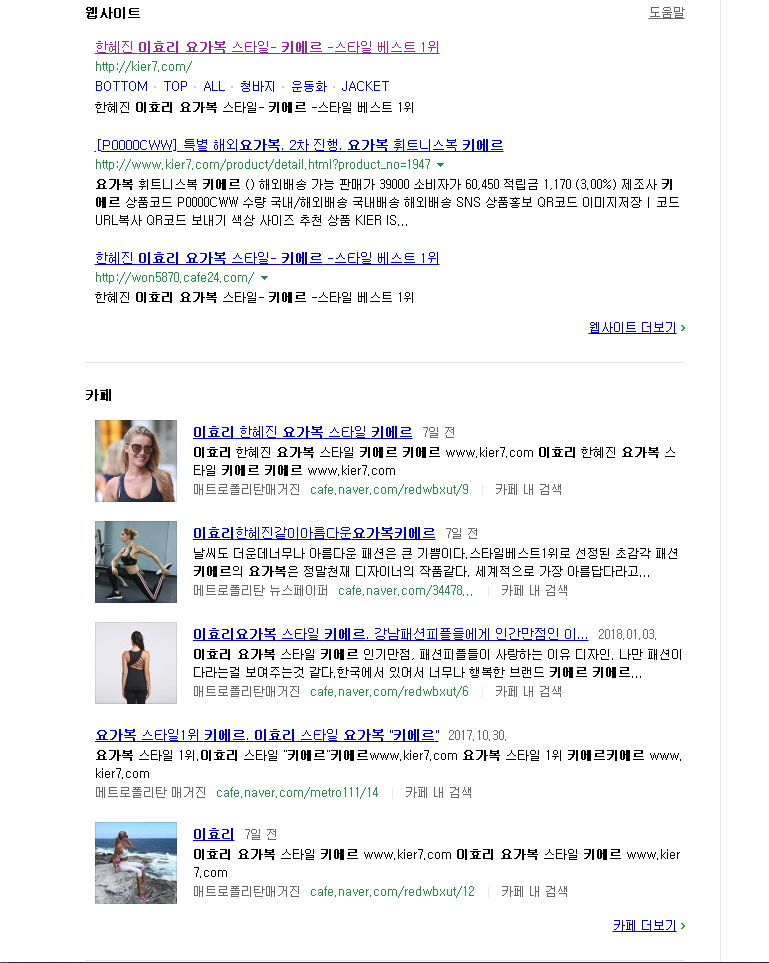Visit cafe.naver.com/redwbxut/12 link
The image size is (769, 963).
(392, 891)
